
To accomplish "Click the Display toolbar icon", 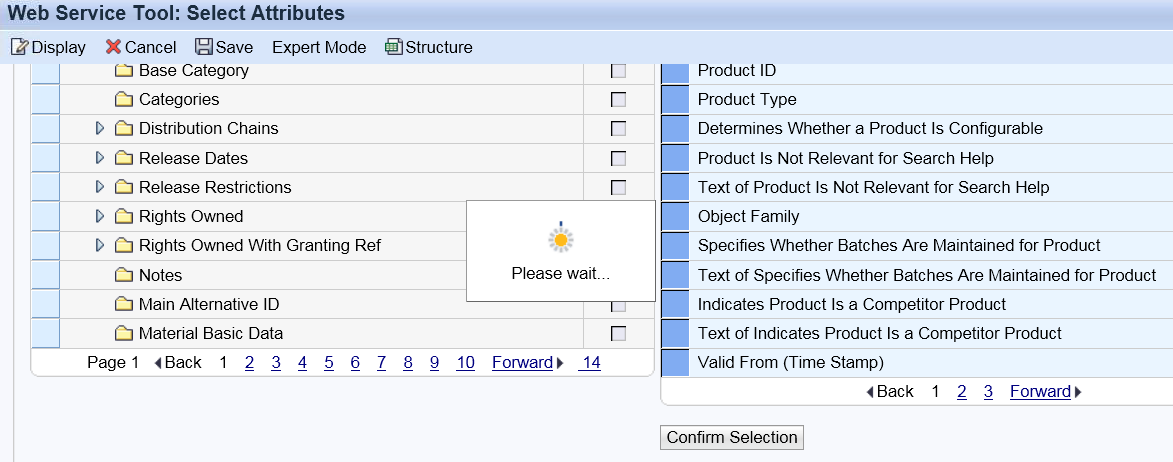I will [19, 47].
